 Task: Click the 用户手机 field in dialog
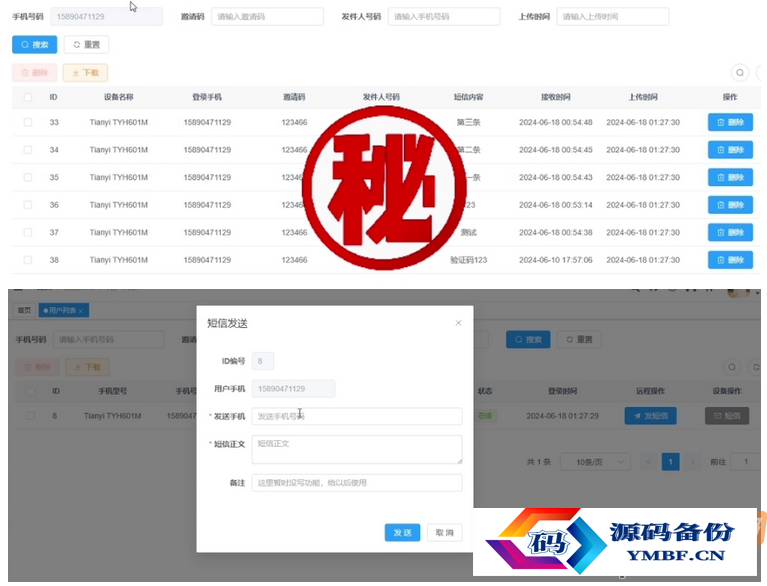click(x=293, y=389)
